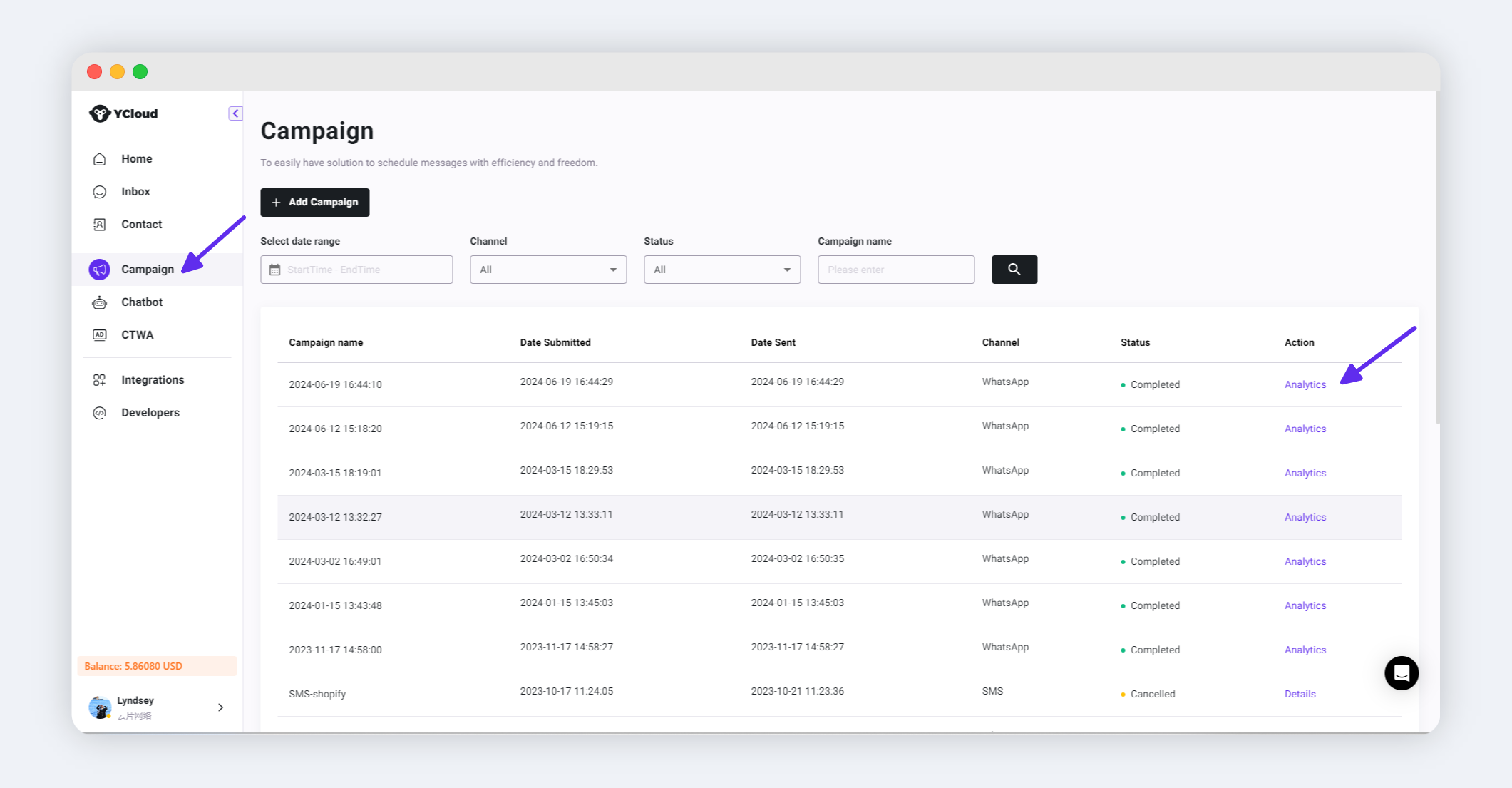Open Inbox via its chat bubble icon
The image size is (1512, 788).
point(100,192)
